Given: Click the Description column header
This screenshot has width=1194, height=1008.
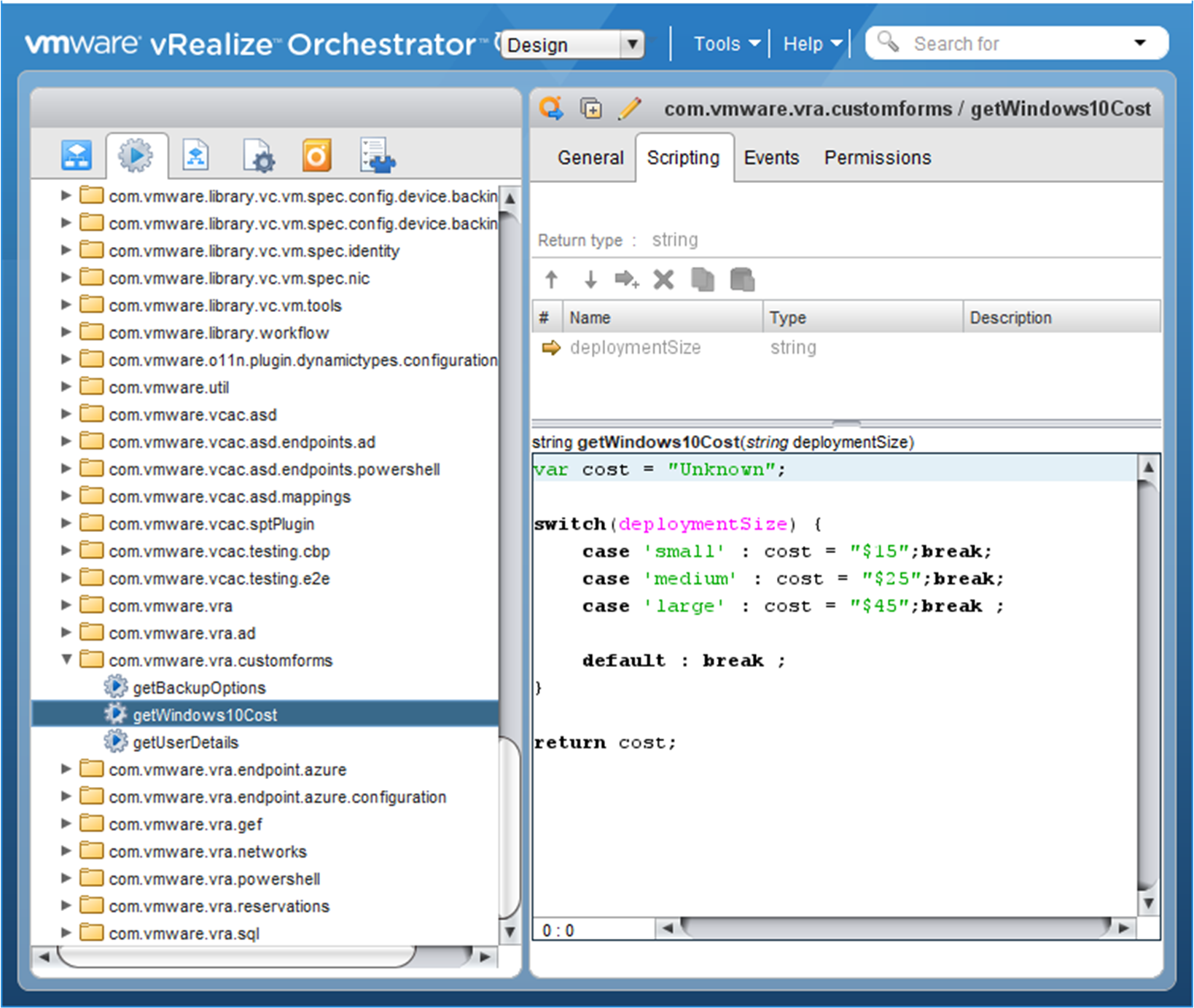Looking at the screenshot, I should pos(1062,318).
